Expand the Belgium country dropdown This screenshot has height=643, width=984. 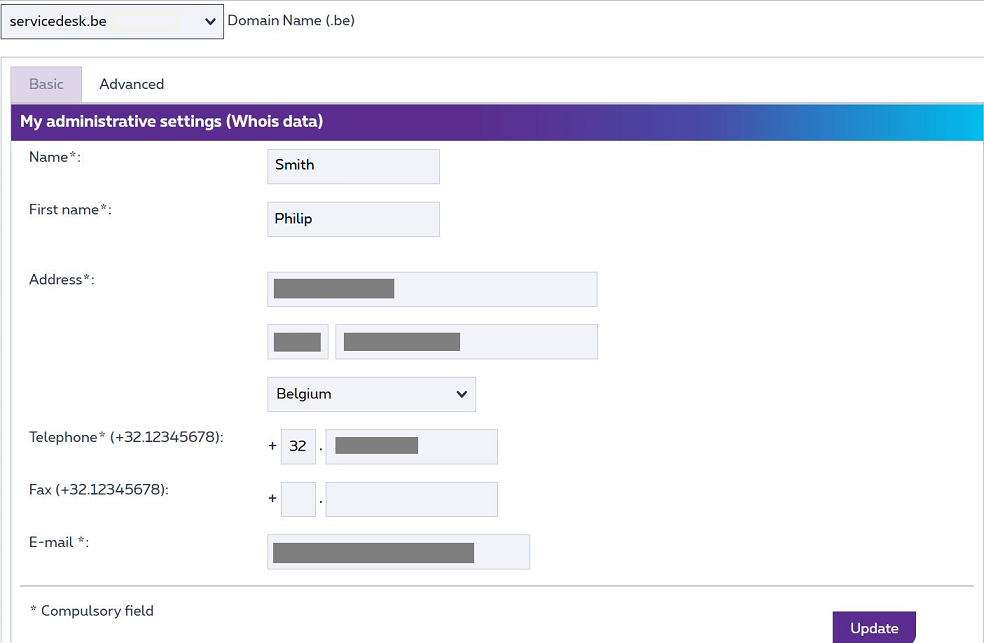(371, 394)
